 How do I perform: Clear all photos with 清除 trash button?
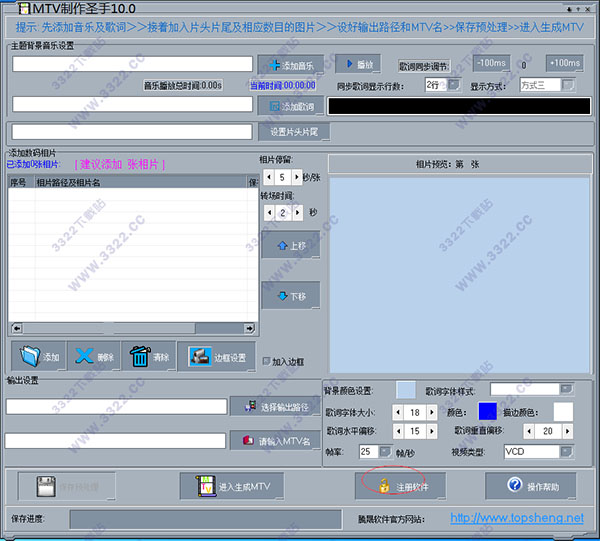point(149,357)
